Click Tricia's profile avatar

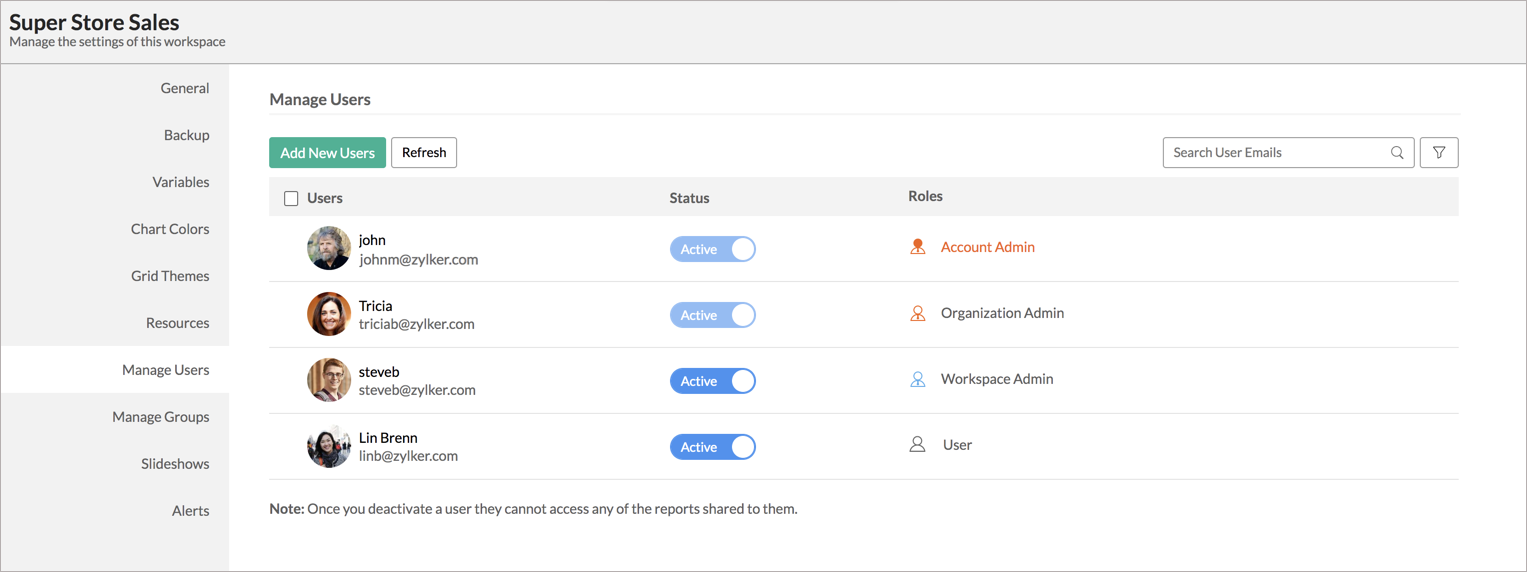[x=329, y=314]
